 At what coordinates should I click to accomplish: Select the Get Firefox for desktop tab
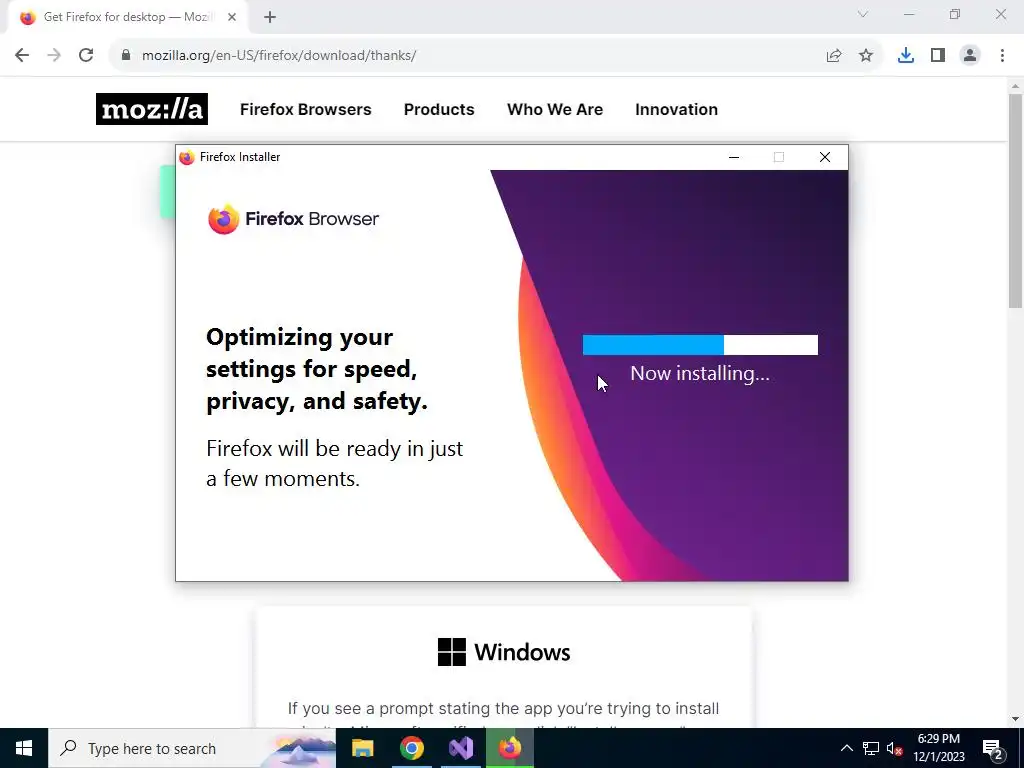[x=127, y=17]
